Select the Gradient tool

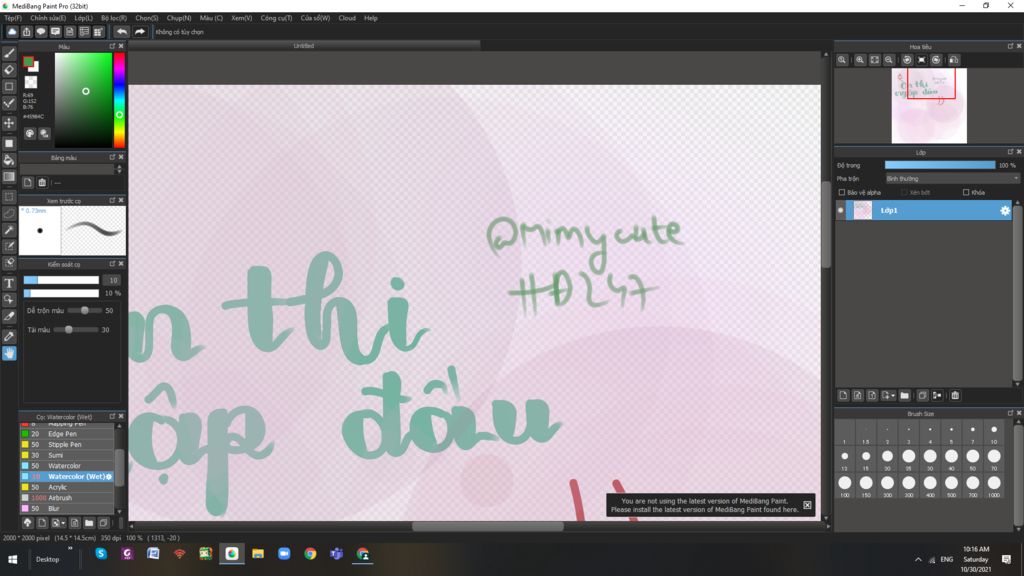pyautogui.click(x=9, y=176)
